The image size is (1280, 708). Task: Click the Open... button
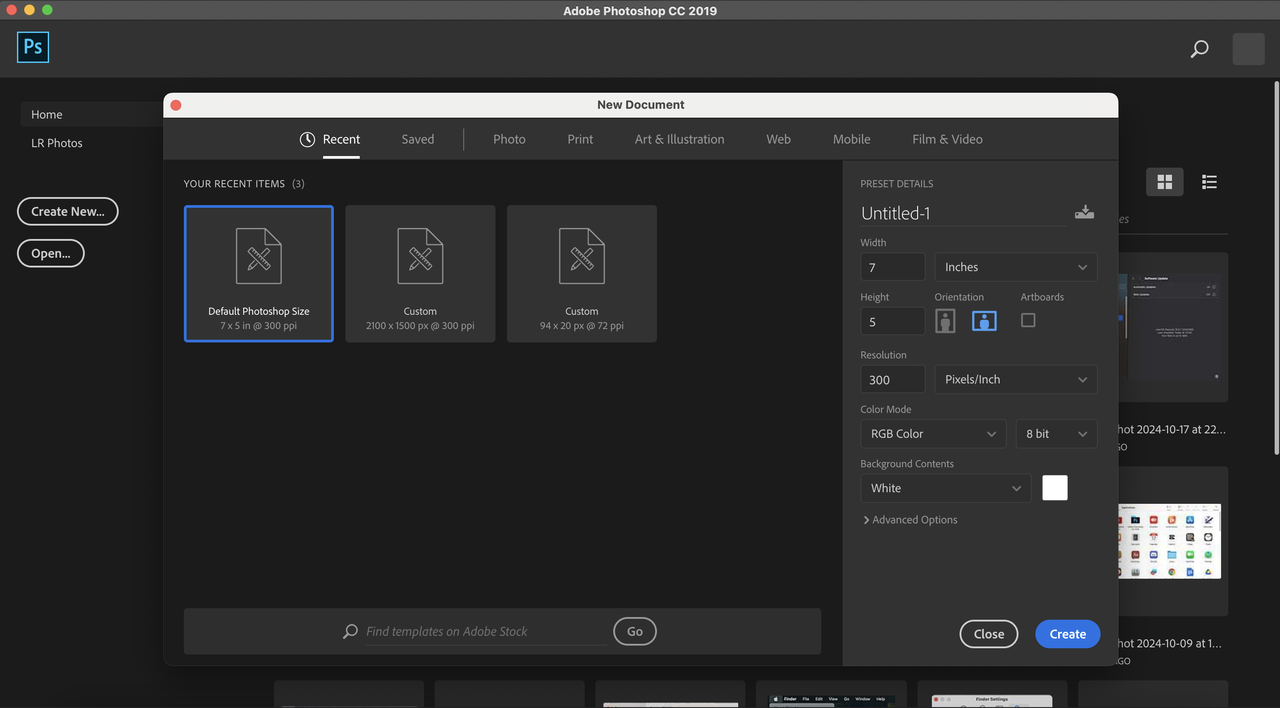[51, 253]
